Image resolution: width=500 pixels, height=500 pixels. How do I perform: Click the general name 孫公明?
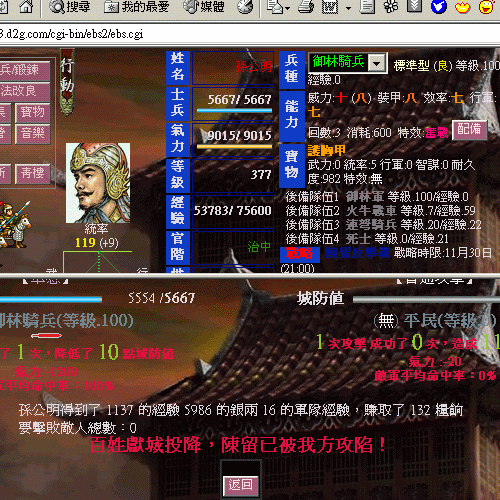tap(253, 67)
